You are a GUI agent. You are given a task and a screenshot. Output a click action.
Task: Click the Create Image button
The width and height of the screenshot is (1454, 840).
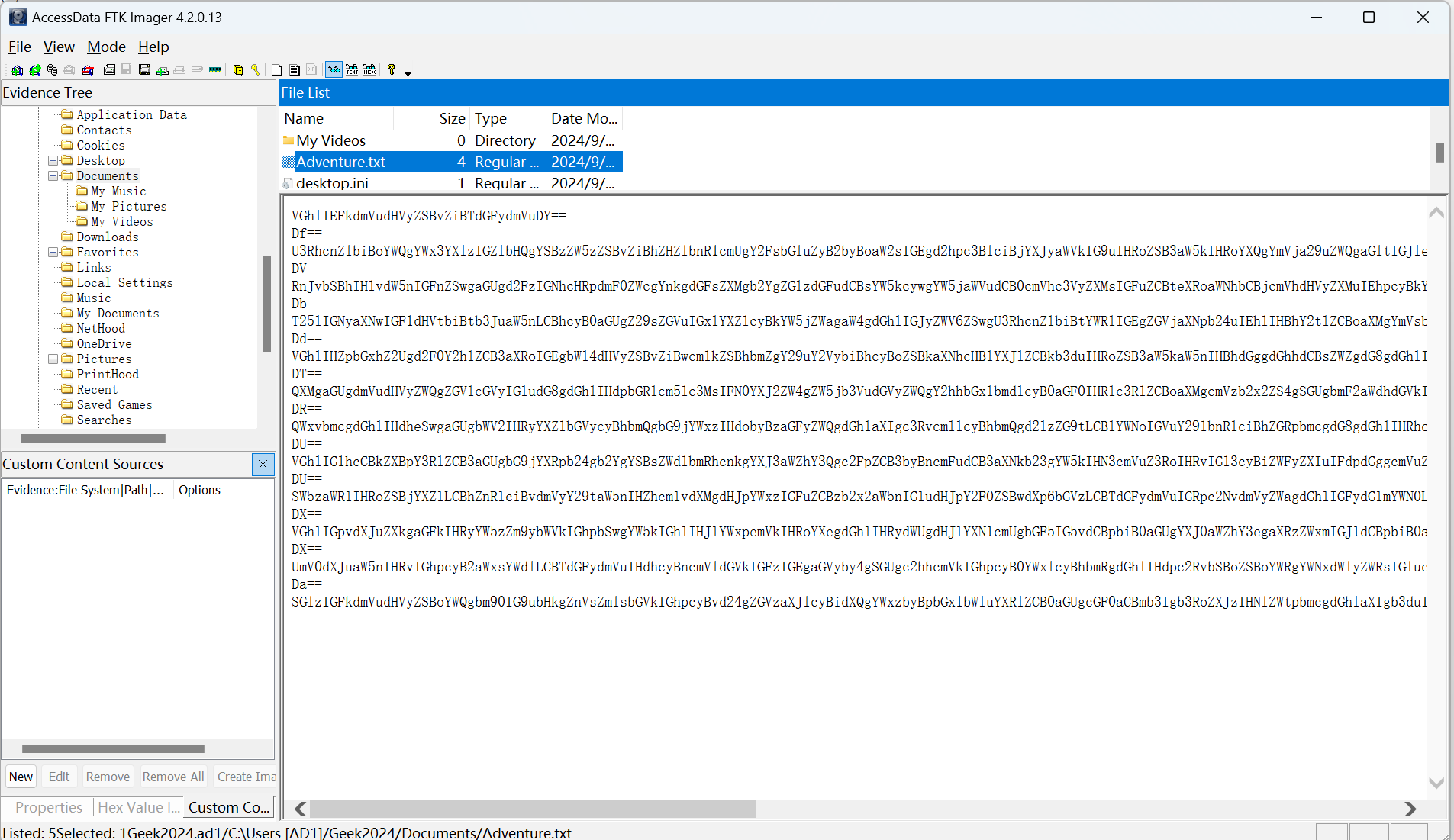[x=246, y=777]
